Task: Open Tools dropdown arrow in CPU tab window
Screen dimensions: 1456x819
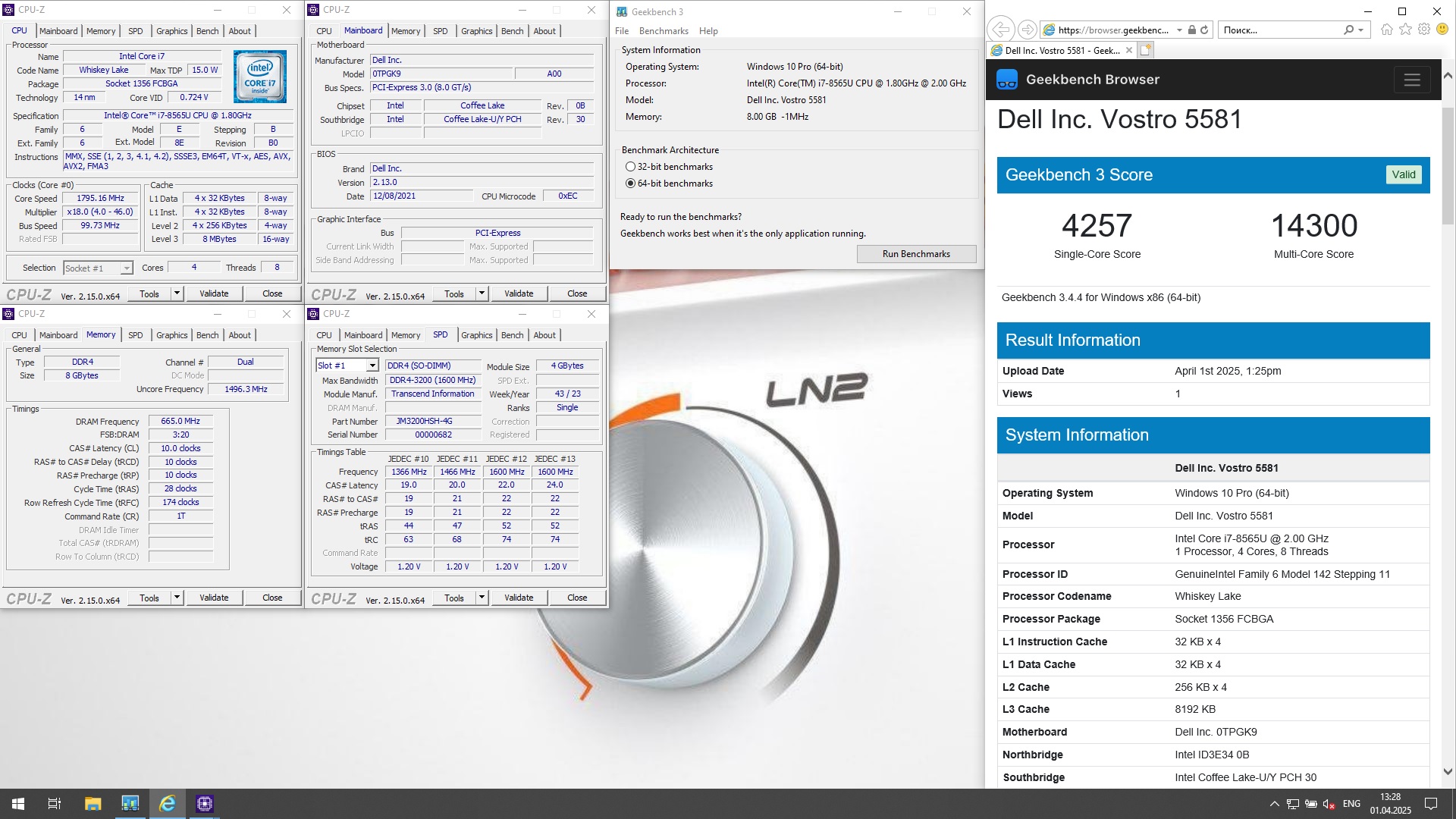Action: point(177,293)
